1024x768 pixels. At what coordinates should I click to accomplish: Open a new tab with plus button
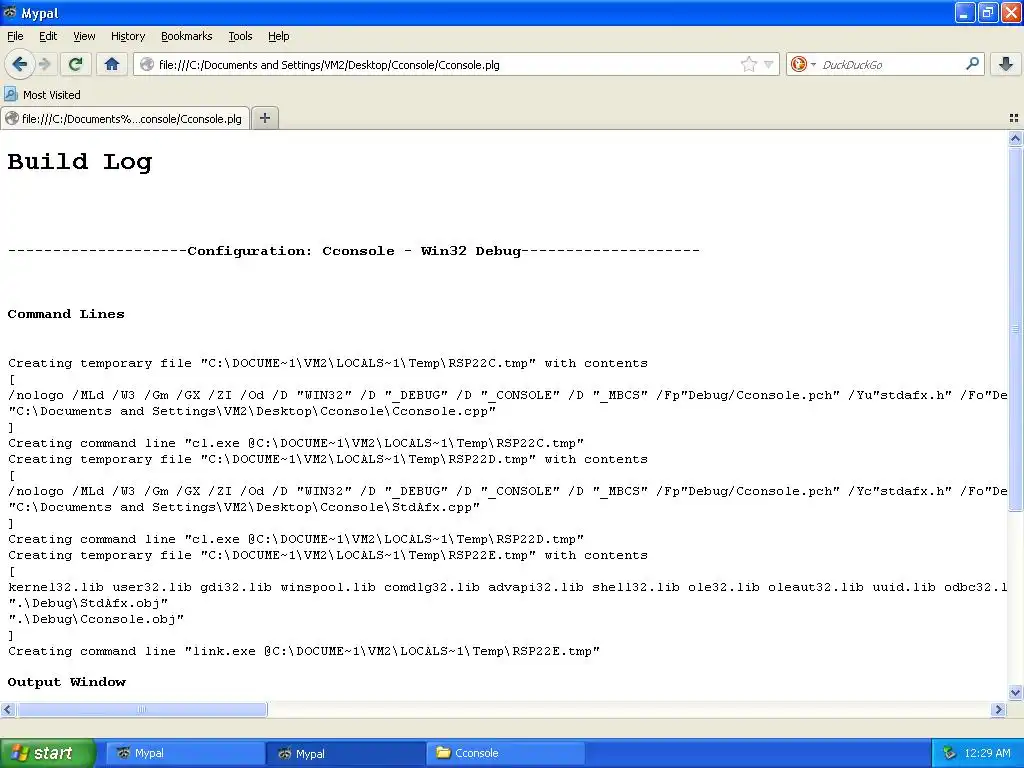click(264, 118)
